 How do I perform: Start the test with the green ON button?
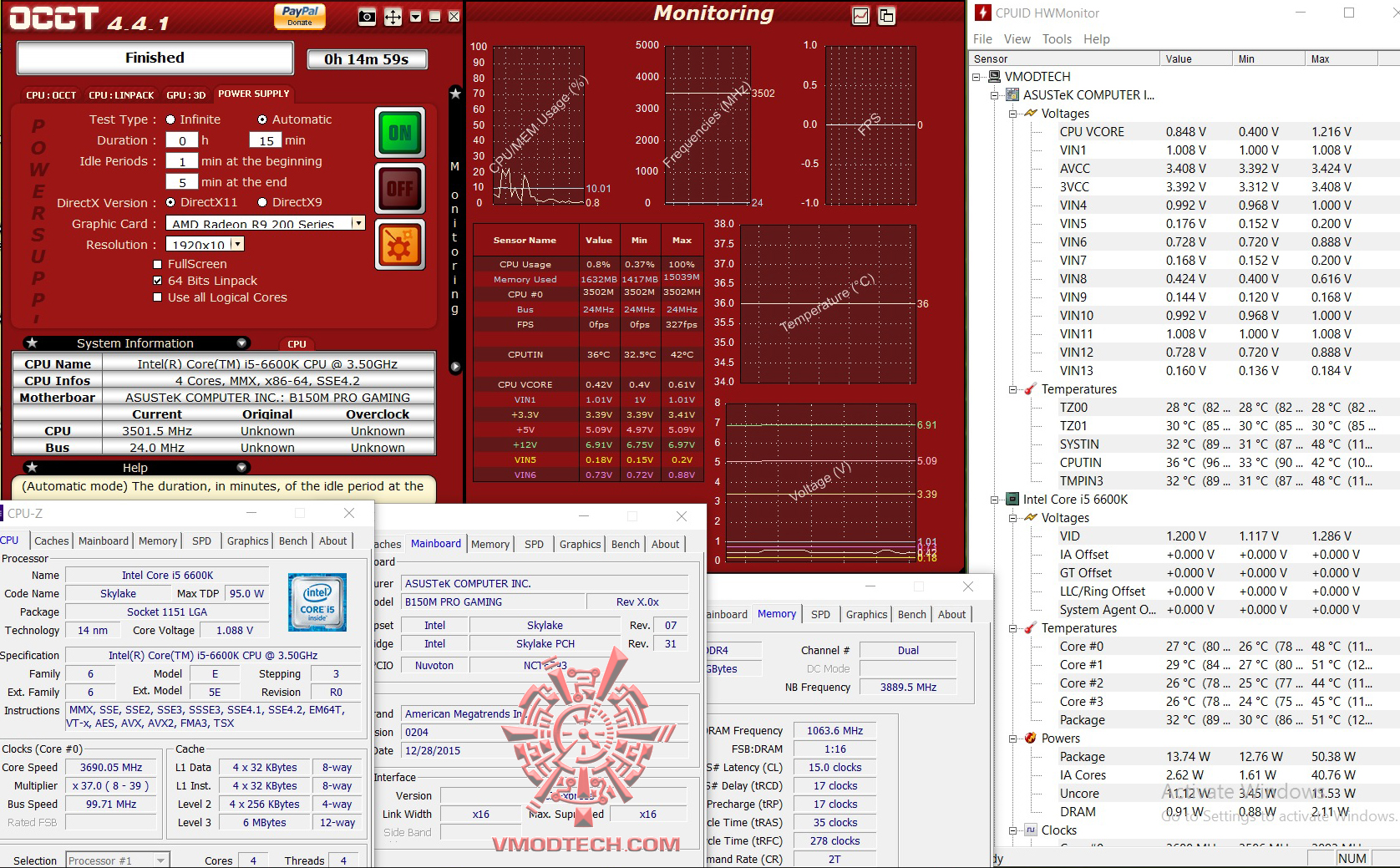pos(399,132)
